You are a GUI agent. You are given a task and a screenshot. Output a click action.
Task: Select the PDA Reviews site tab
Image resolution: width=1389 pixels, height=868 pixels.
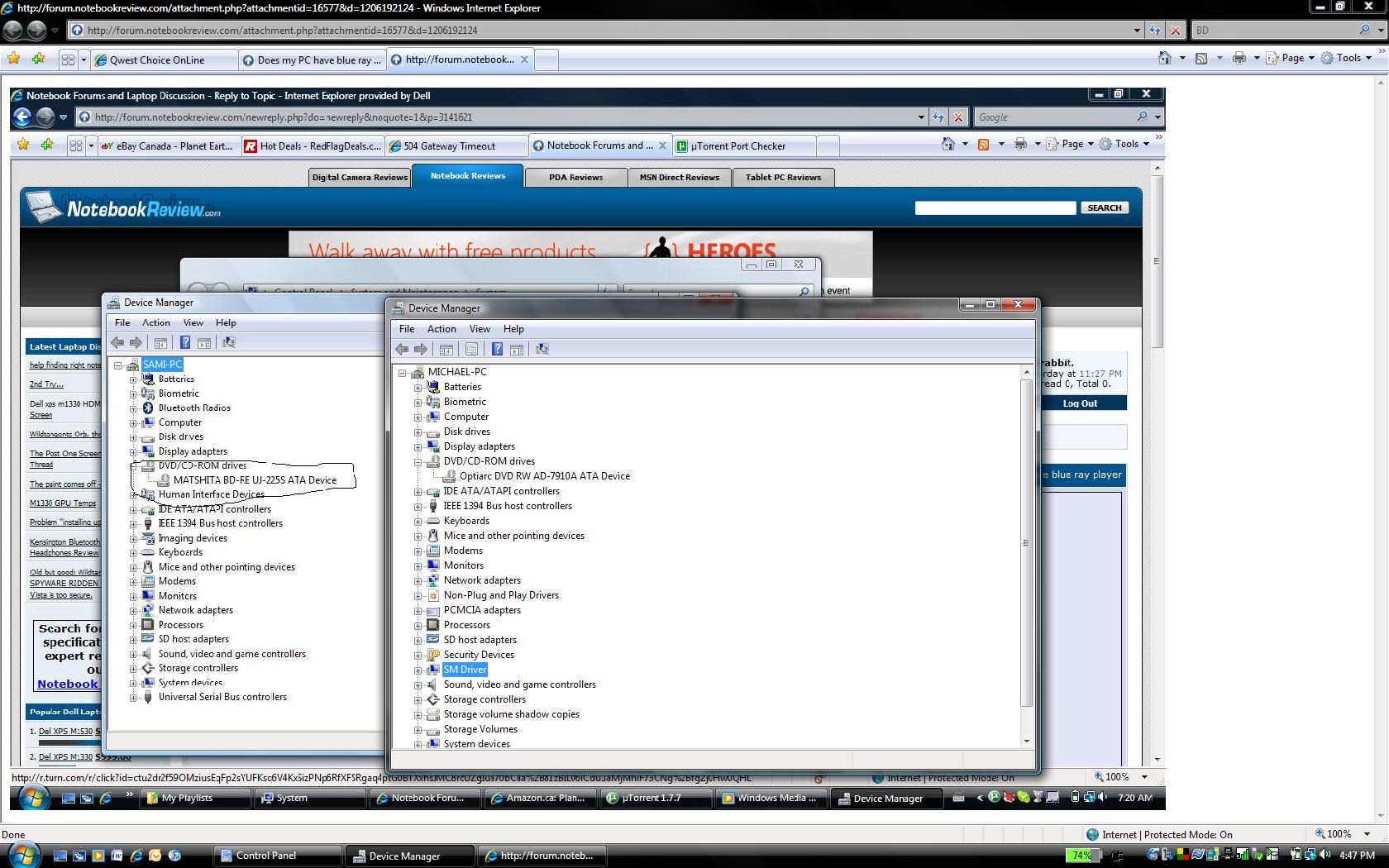pos(575,178)
